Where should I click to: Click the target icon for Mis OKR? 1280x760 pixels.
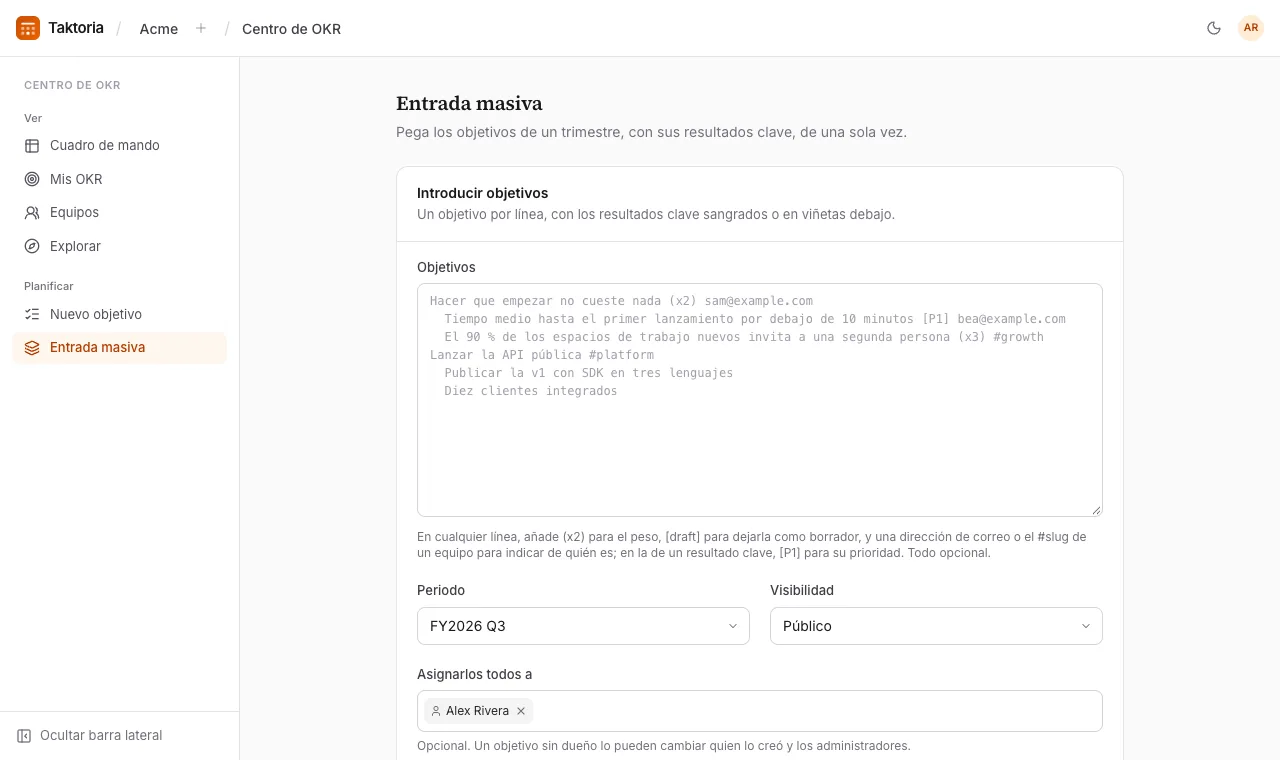tap(32, 179)
